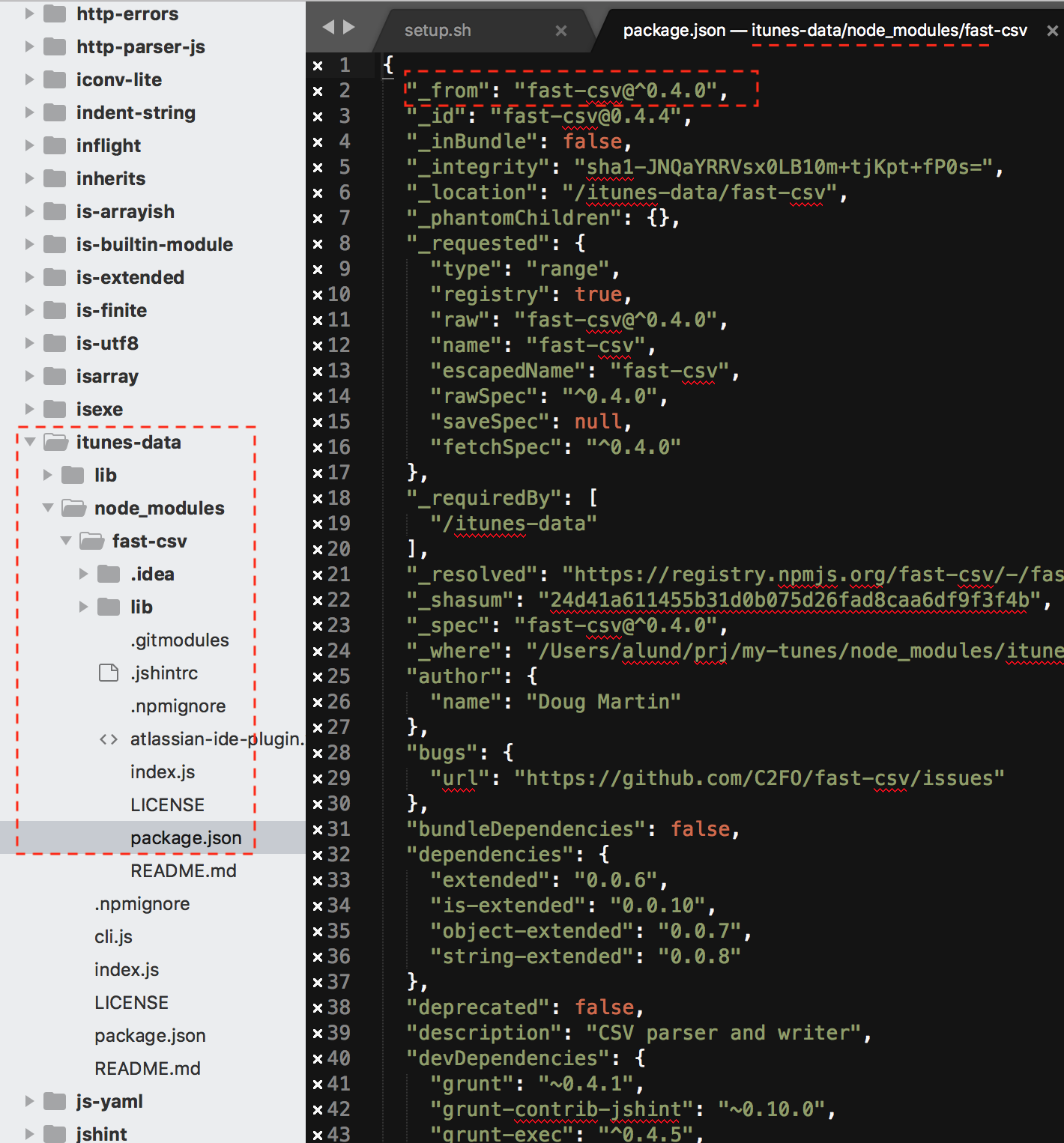Open fast-csv .npmignore file
This screenshot has width=1064, height=1143.
pyautogui.click(x=178, y=706)
